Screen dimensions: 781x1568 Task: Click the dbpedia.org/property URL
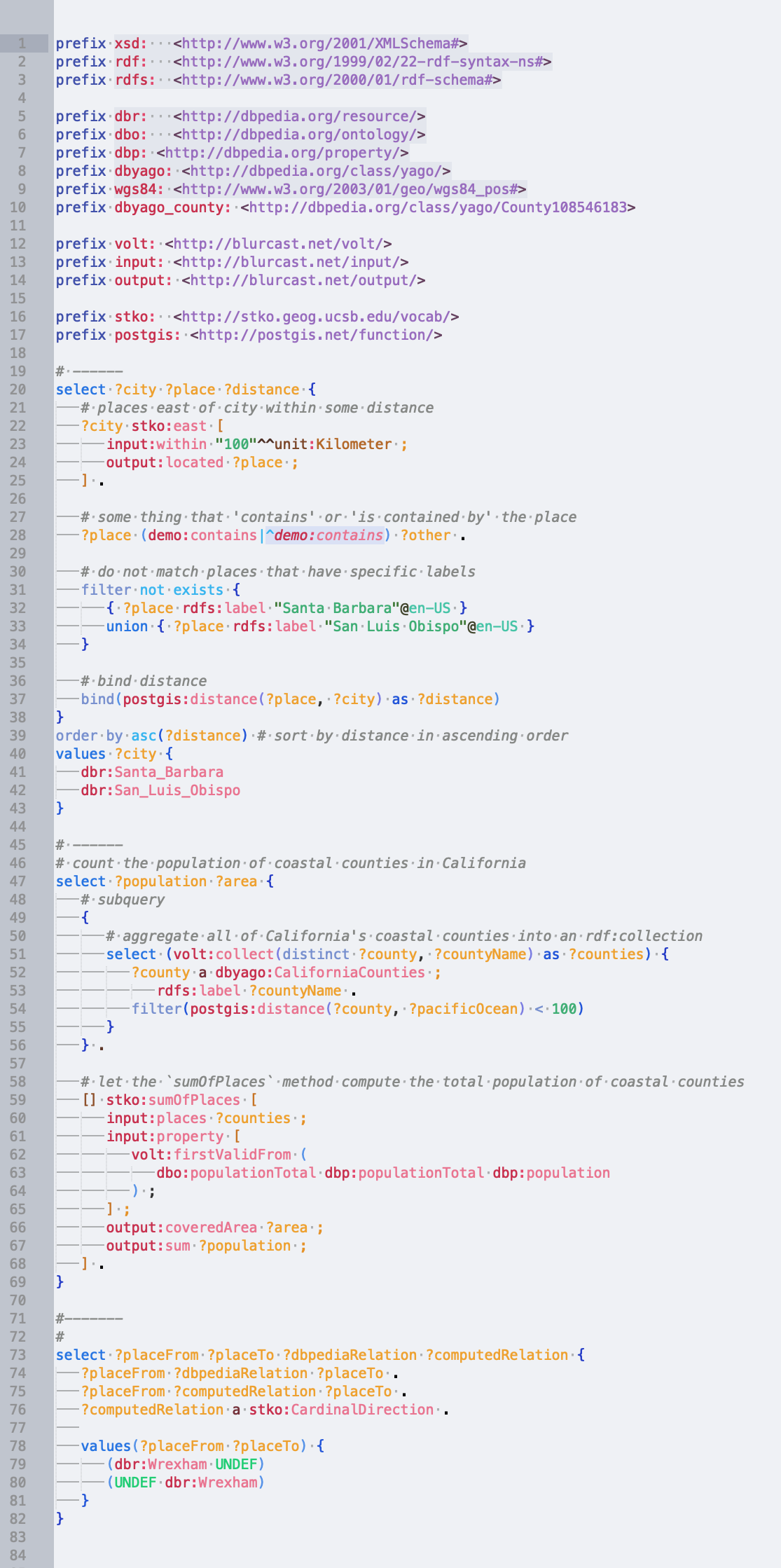pos(282,153)
